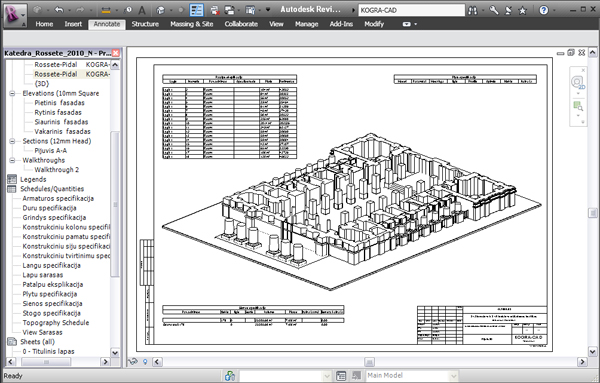Viewport: 600px width, 383px height.
Task: Click the Undo arrow in quick access toolbar
Action: [59, 10]
